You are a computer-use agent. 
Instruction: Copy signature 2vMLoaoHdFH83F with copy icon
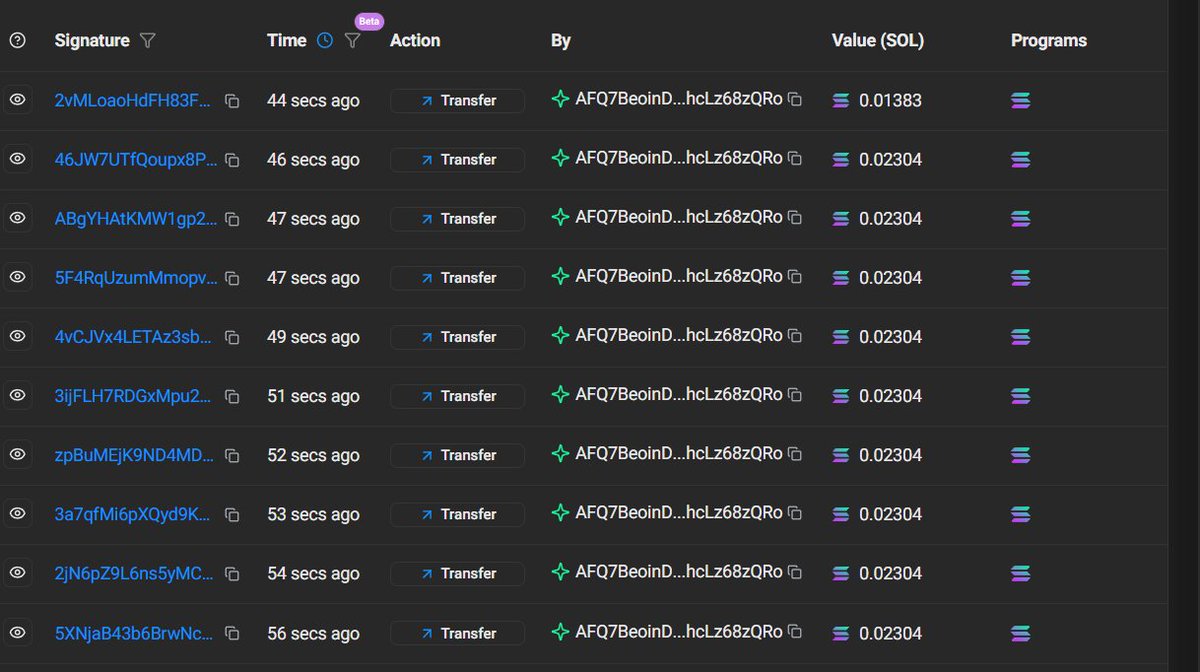pos(232,101)
